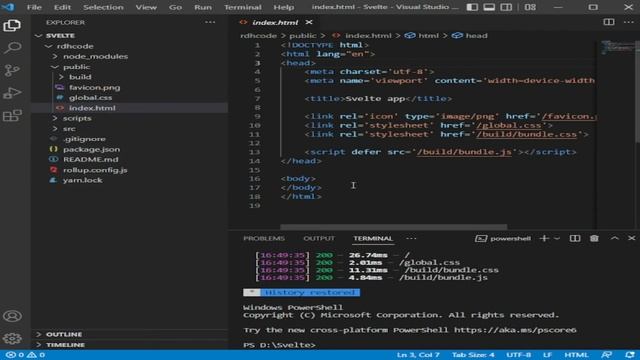This screenshot has width=640, height=360.
Task: Toggle the bottom panel layout icon
Action: coord(489,7)
